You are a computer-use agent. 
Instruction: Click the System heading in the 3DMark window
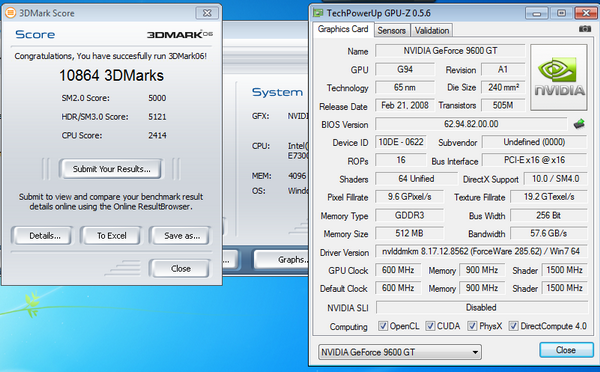click(277, 92)
